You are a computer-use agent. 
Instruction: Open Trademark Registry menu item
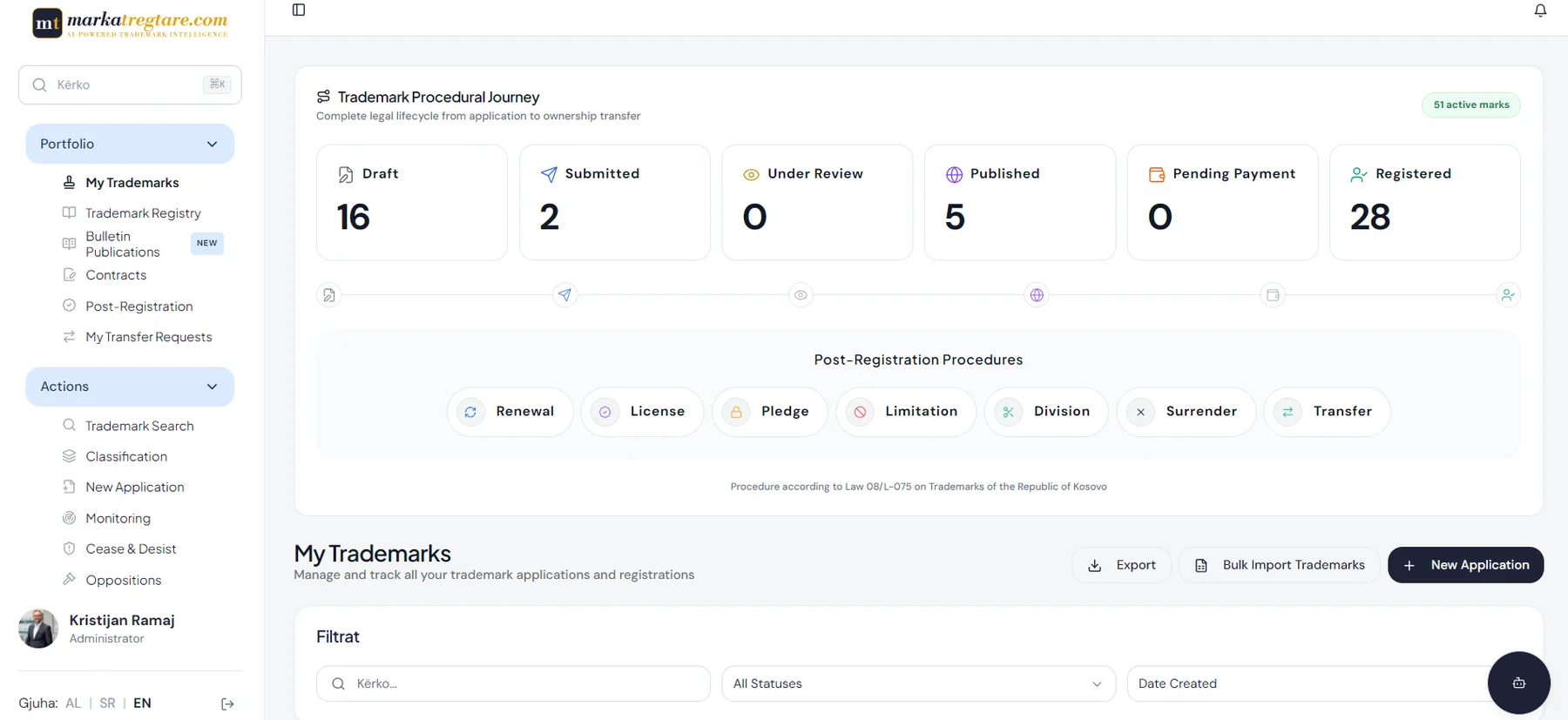pos(143,213)
